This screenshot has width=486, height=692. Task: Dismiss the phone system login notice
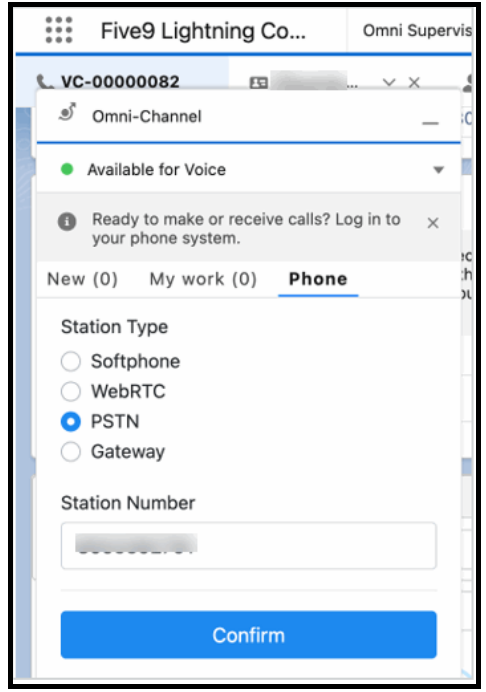tap(433, 223)
